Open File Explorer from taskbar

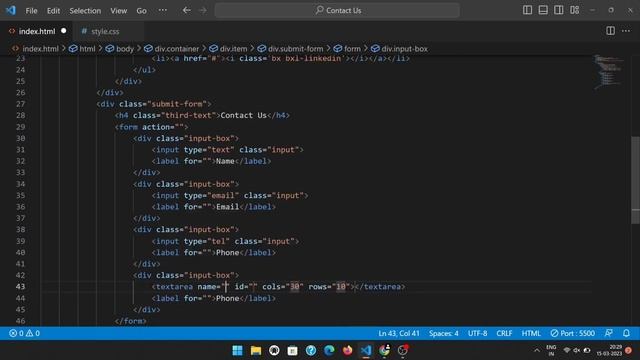pyautogui.click(x=256, y=350)
